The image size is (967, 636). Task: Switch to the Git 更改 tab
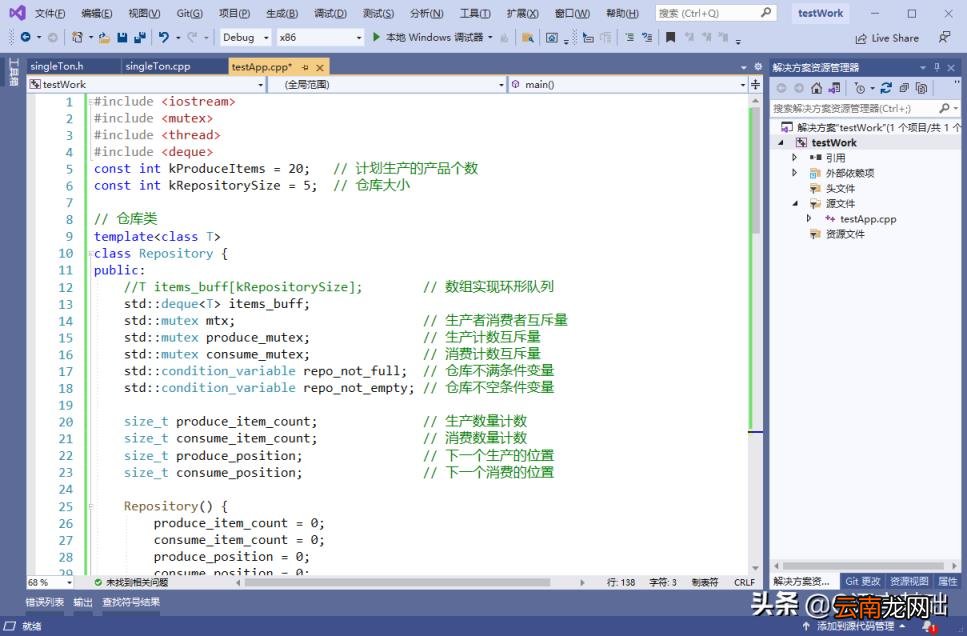(862, 581)
